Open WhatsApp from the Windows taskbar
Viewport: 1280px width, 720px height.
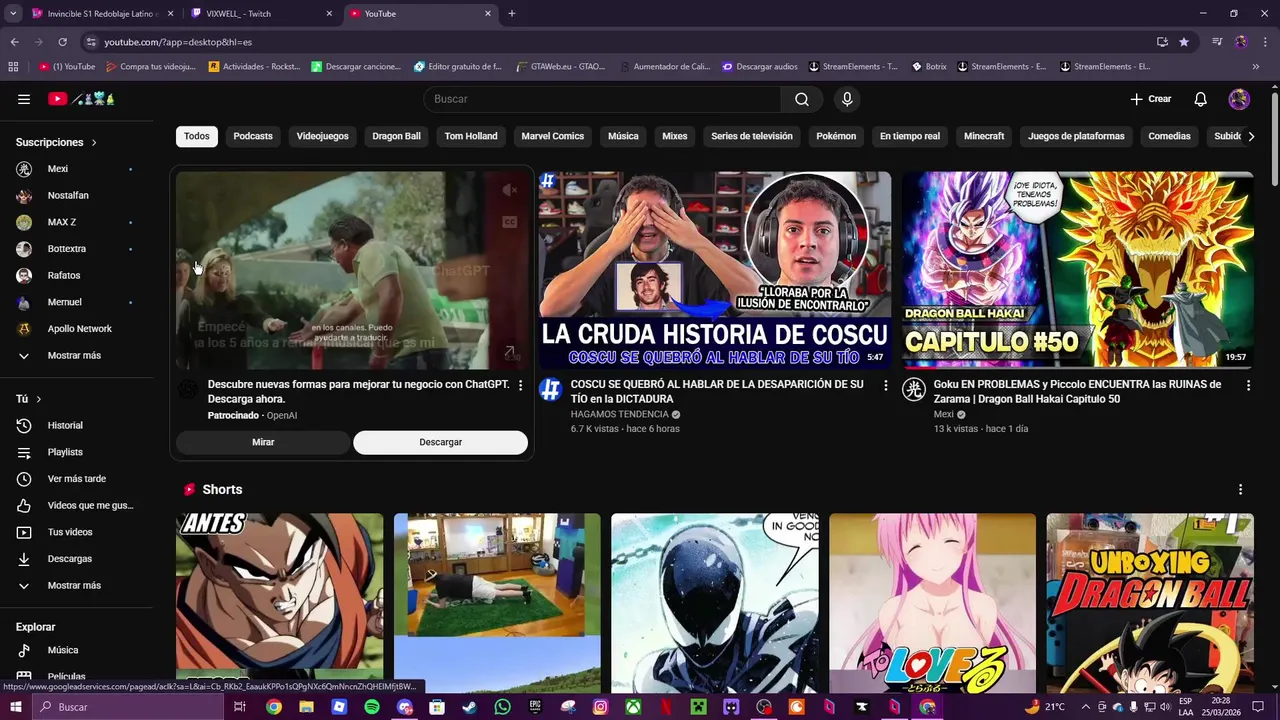[x=502, y=707]
